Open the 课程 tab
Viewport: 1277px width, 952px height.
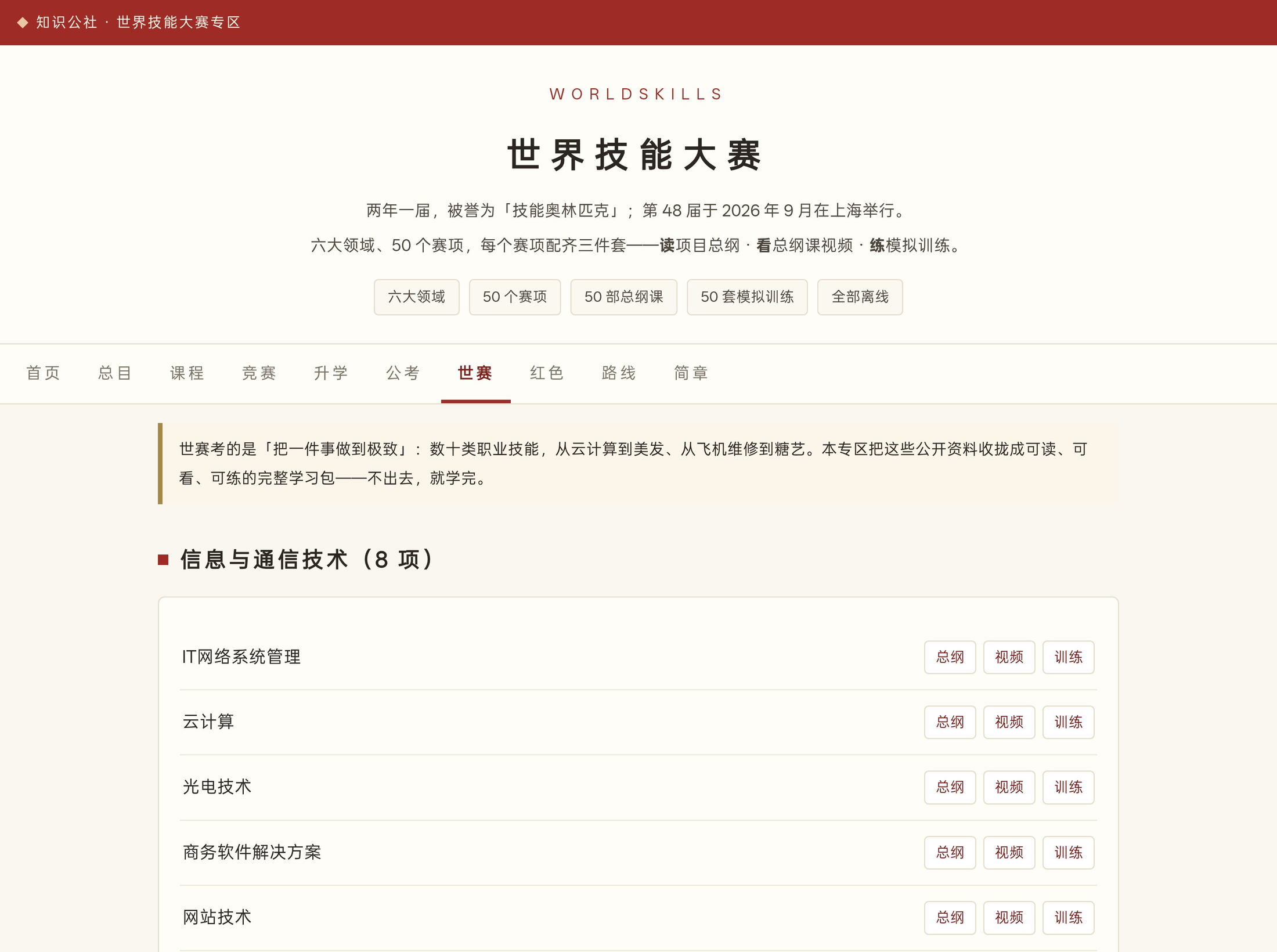[187, 373]
